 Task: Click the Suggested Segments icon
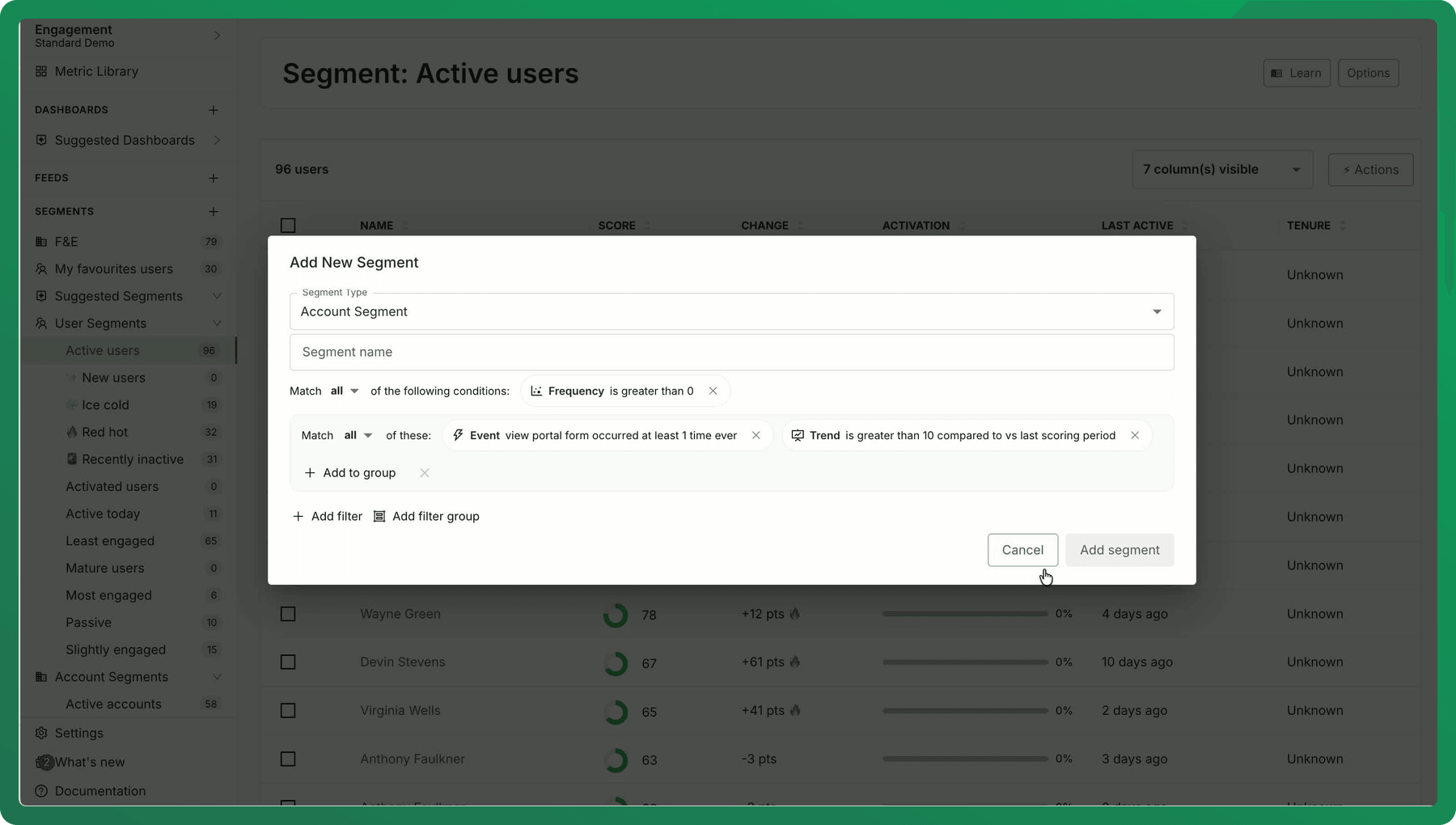[41, 296]
